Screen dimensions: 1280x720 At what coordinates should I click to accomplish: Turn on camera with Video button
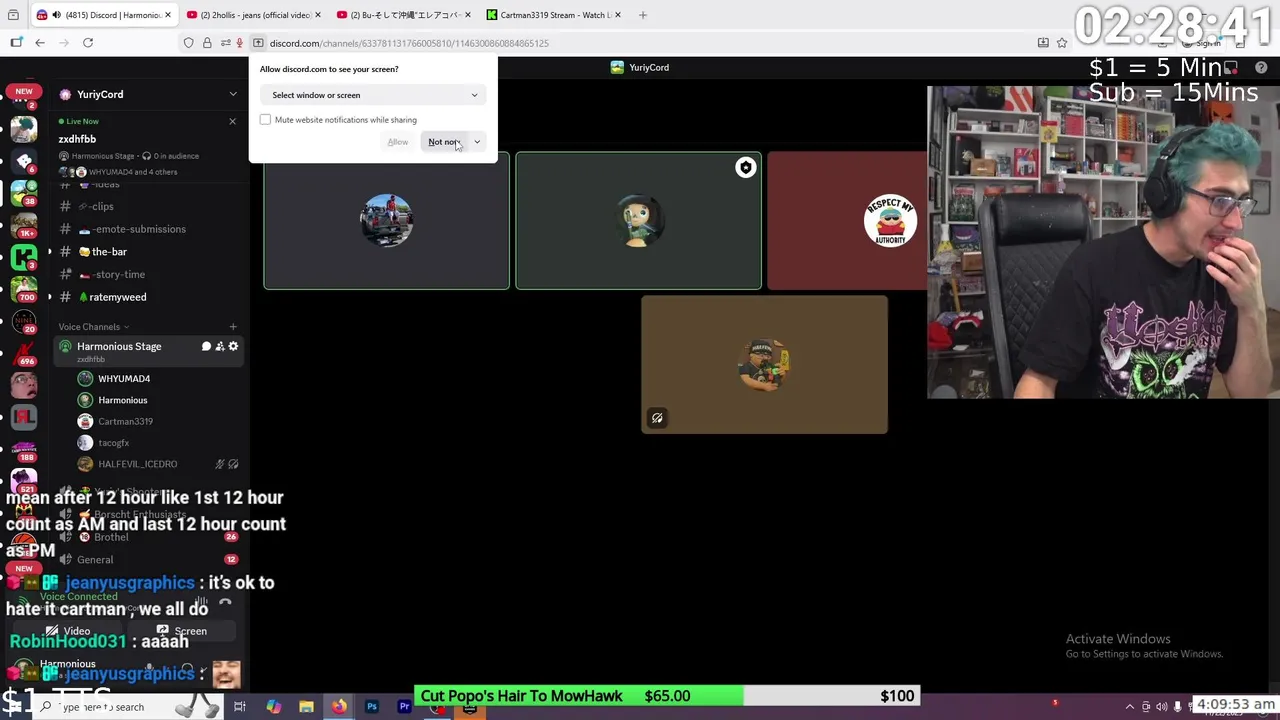[x=68, y=632]
